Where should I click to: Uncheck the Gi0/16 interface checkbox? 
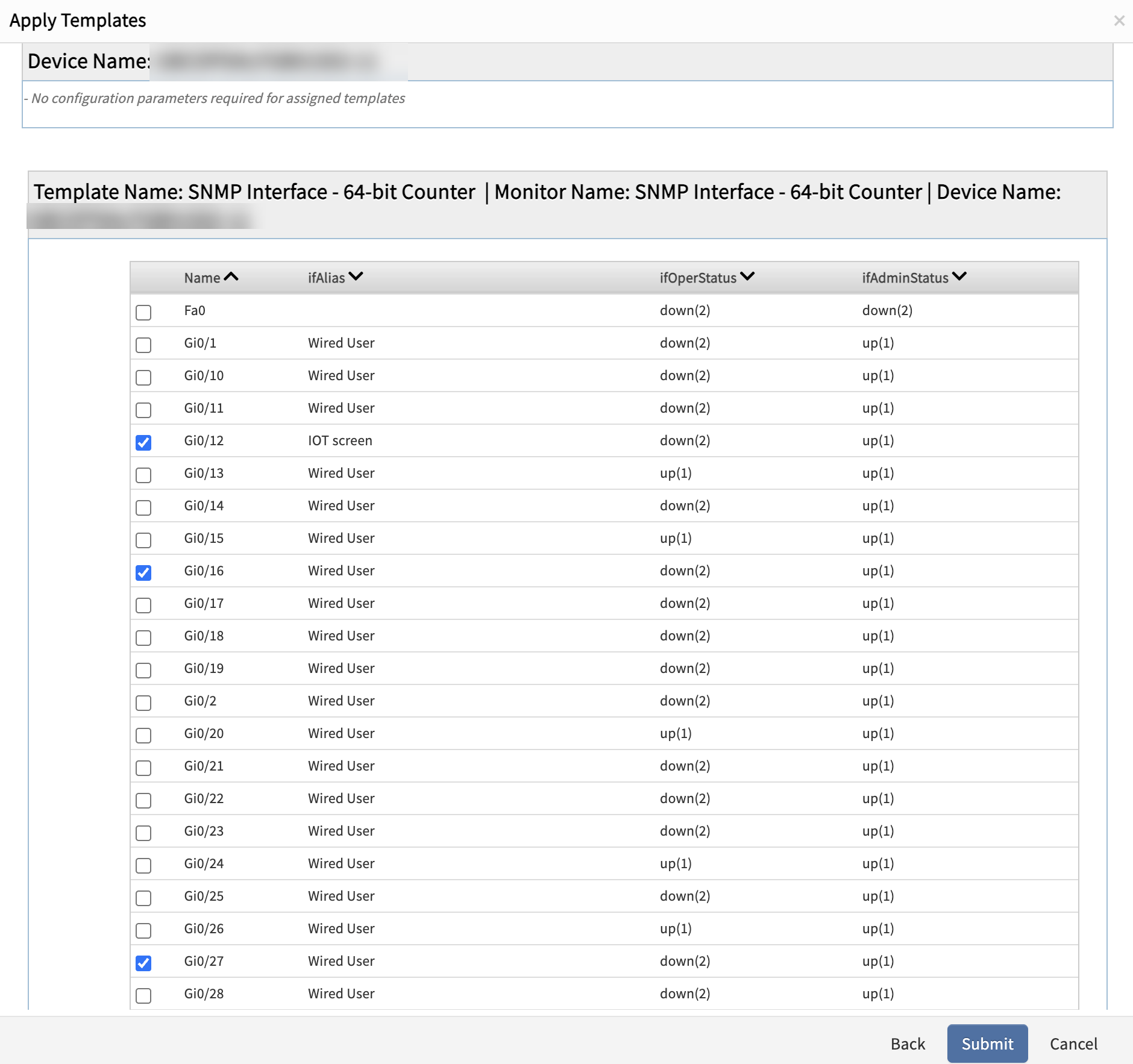[143, 572]
